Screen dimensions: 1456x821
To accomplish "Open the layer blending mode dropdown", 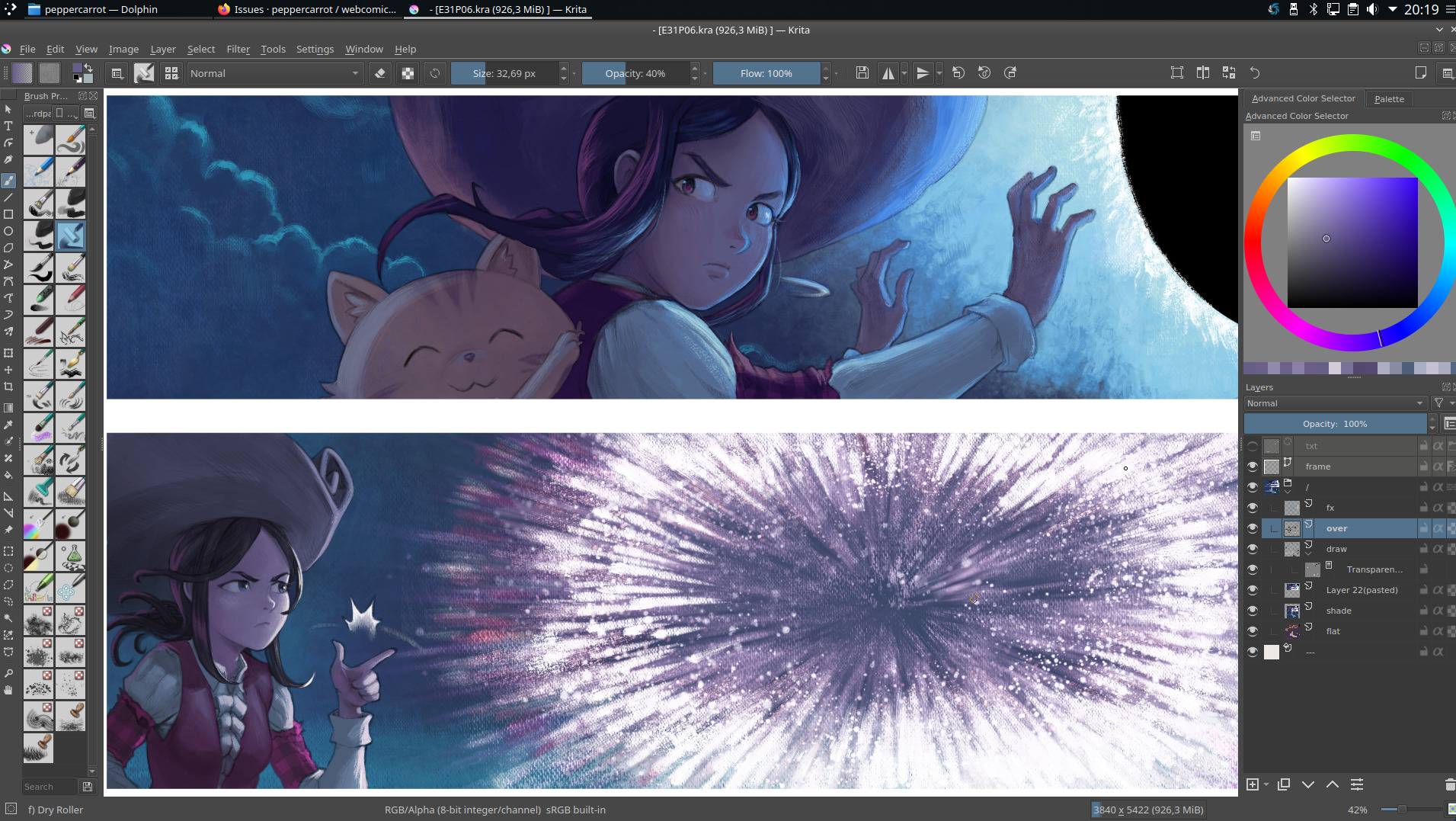I will click(x=1335, y=403).
